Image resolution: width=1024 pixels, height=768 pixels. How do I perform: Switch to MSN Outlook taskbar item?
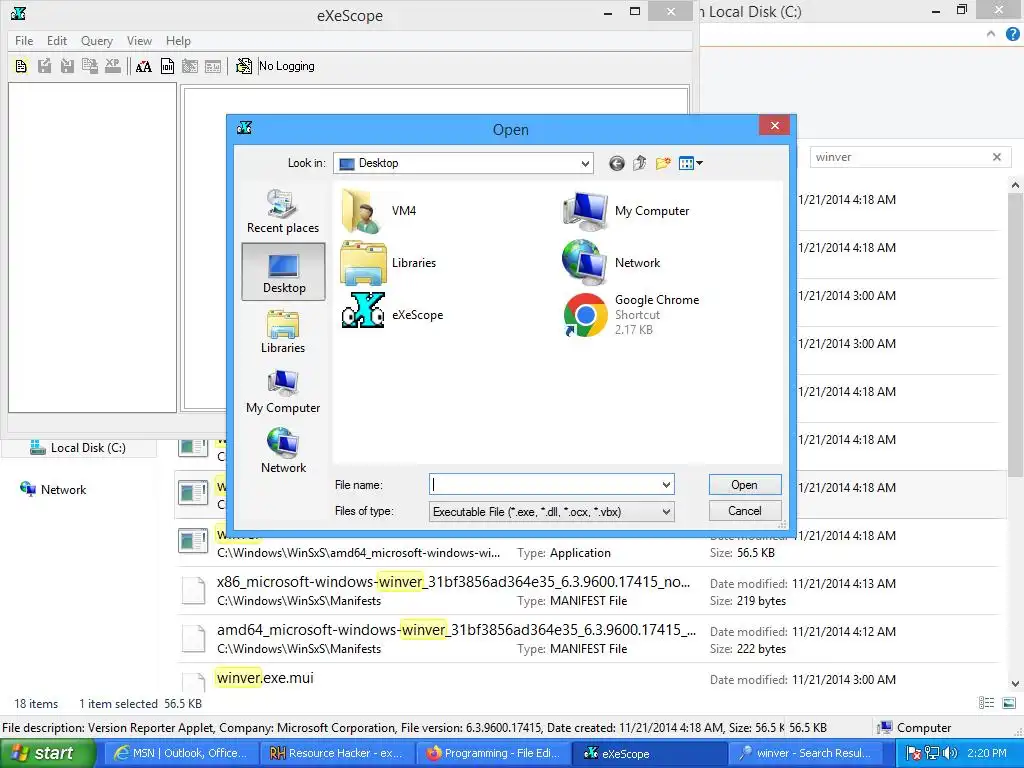[181, 753]
